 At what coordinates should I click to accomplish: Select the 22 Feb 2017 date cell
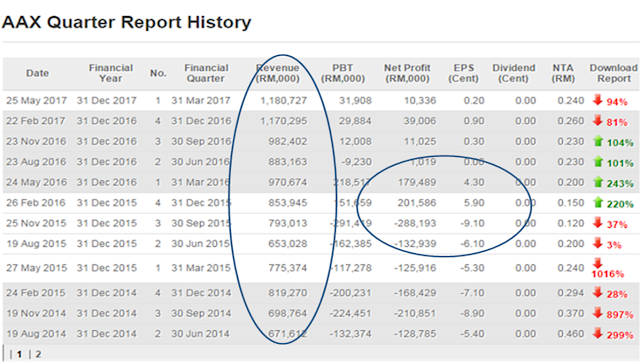(36, 121)
